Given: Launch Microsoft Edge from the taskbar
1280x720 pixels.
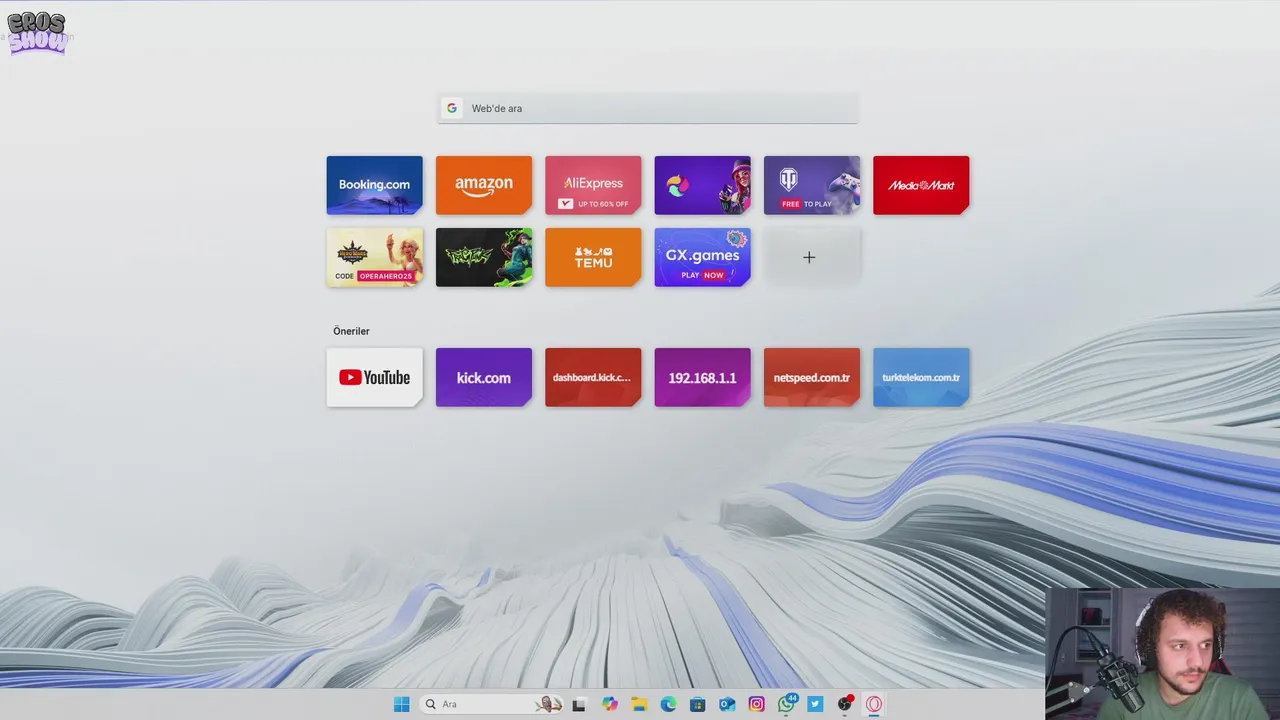Looking at the screenshot, I should click(668, 704).
